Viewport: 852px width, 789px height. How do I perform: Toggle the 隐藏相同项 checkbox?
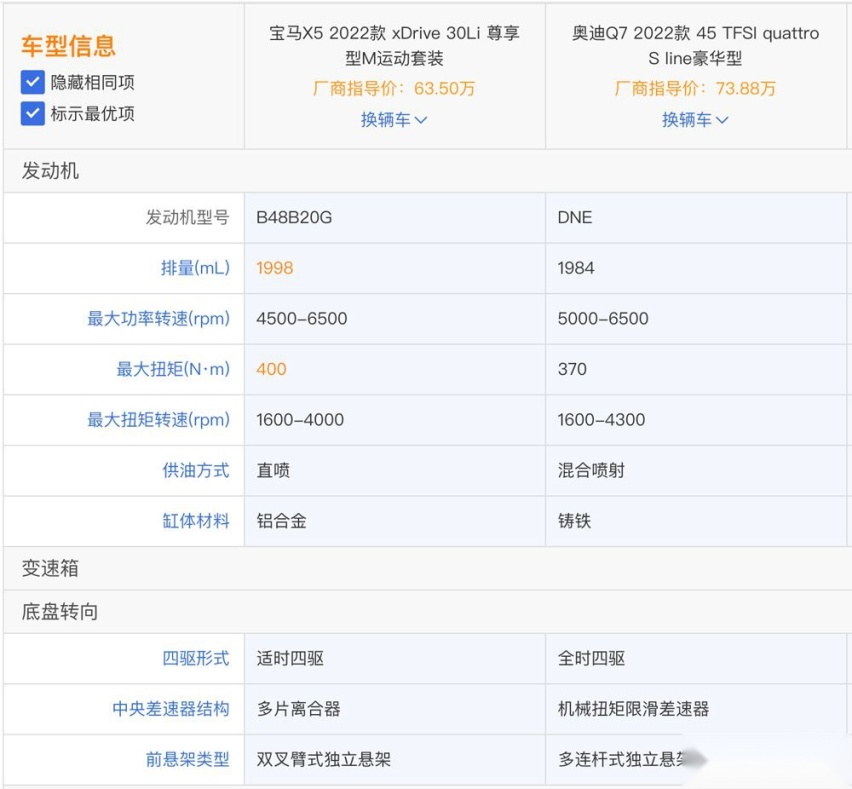[33, 83]
